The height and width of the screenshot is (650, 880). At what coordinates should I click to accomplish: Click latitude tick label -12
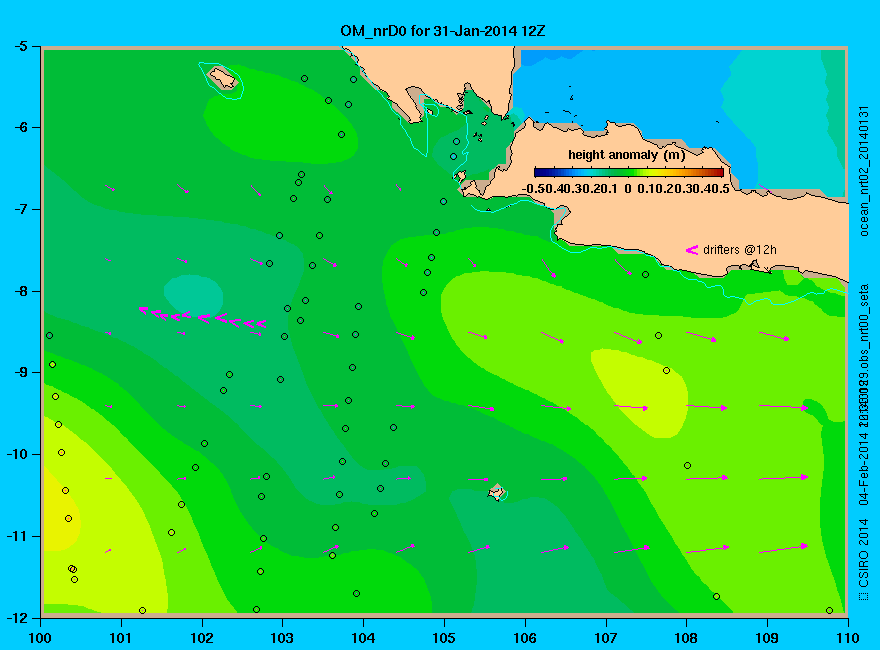tap(16, 617)
